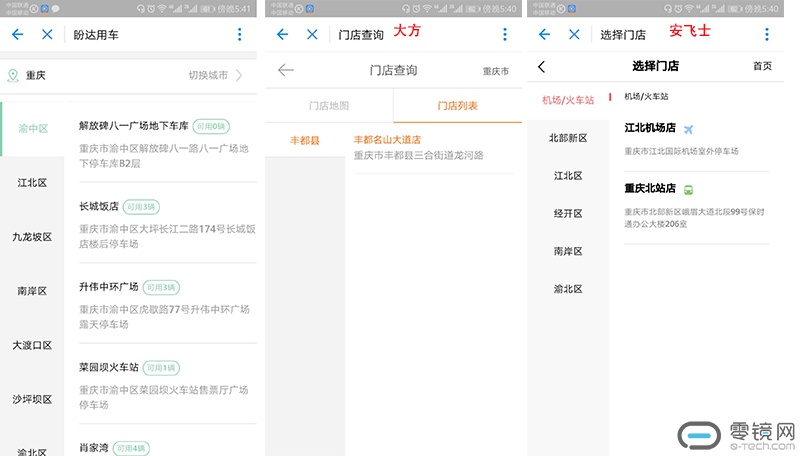Close the 盼达用车 page with X icon

click(x=47, y=34)
